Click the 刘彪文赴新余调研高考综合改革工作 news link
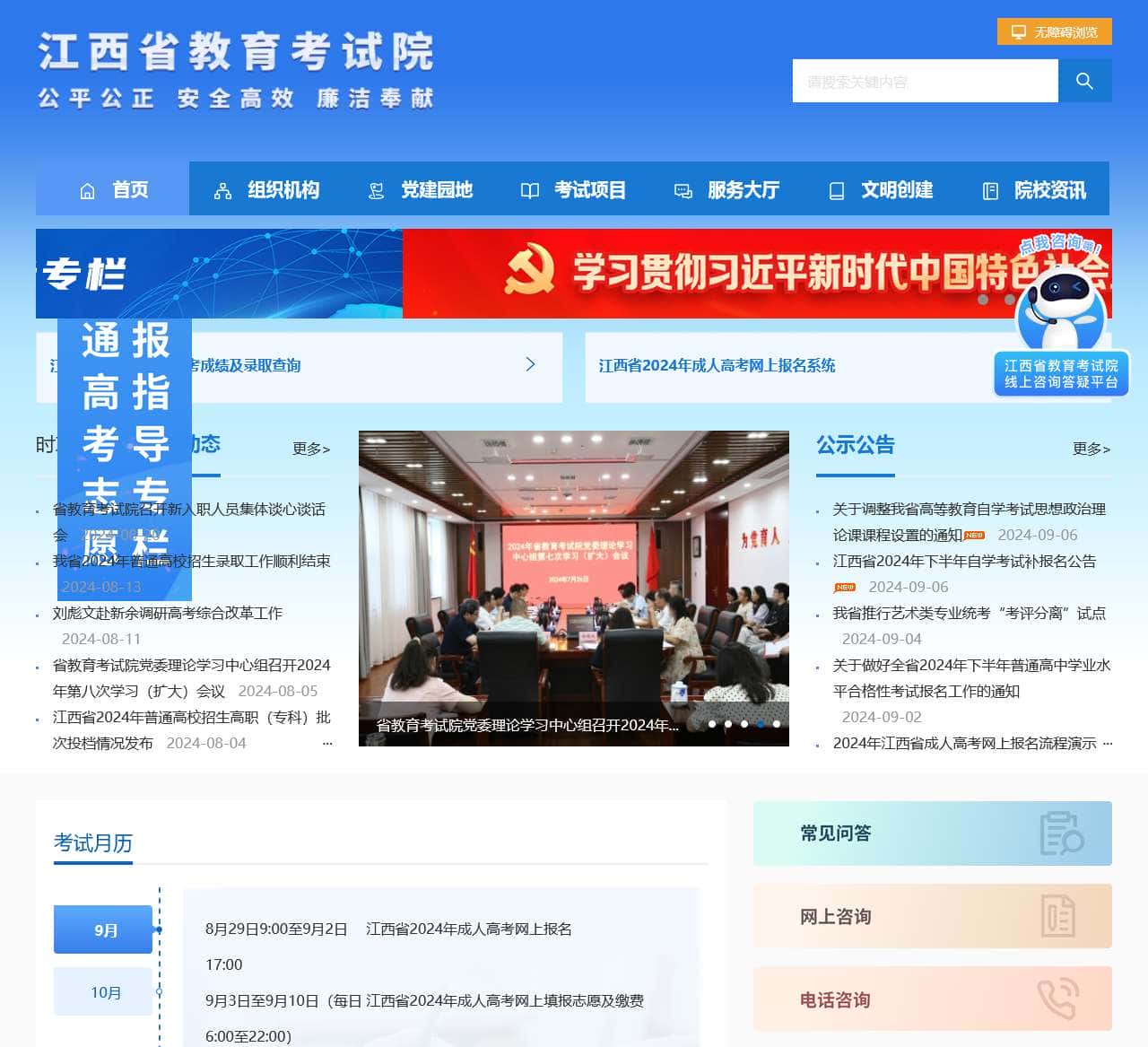 pyautogui.click(x=166, y=613)
